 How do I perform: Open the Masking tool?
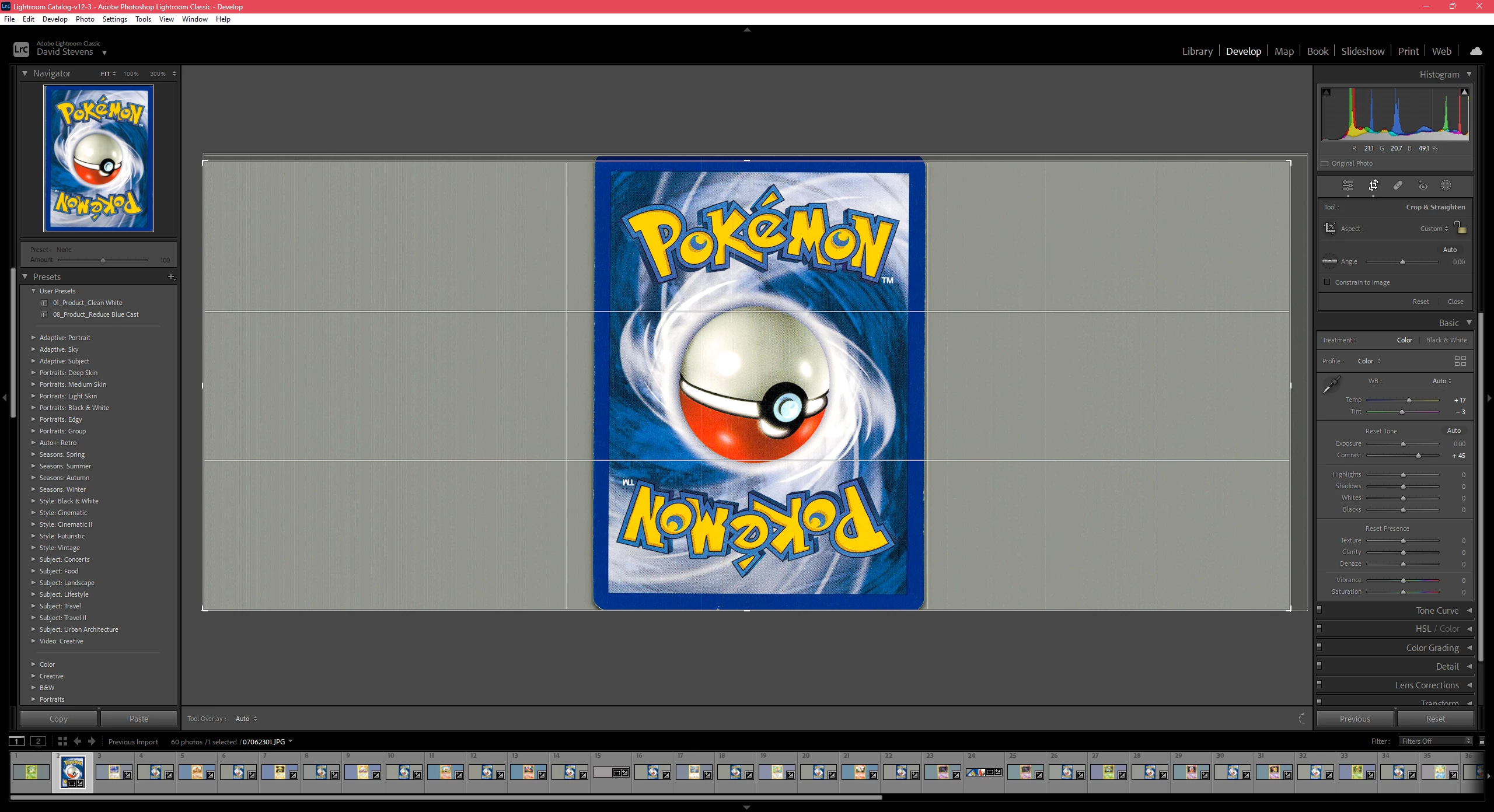(x=1446, y=185)
